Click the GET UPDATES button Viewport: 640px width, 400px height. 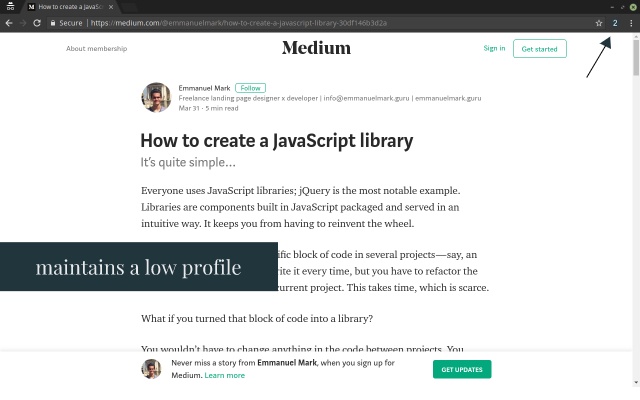462,369
